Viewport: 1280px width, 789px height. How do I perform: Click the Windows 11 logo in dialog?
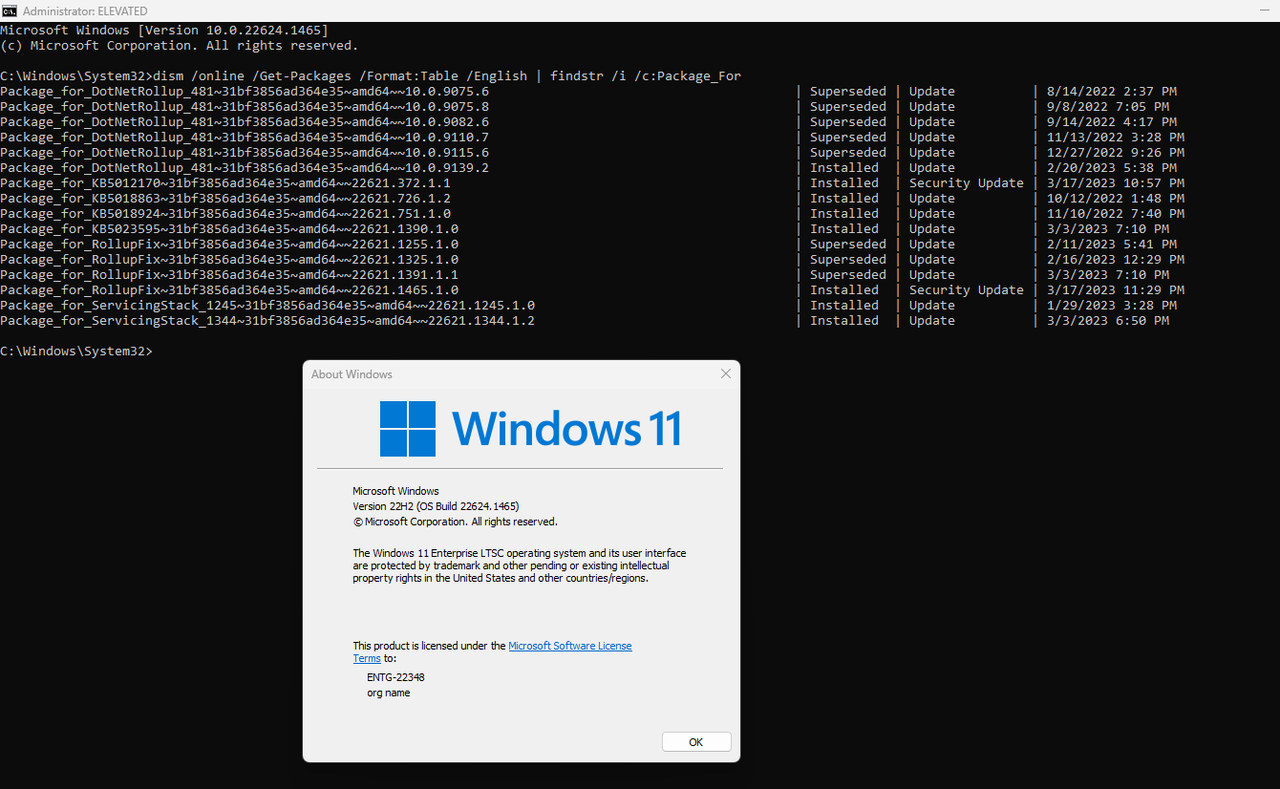click(531, 429)
